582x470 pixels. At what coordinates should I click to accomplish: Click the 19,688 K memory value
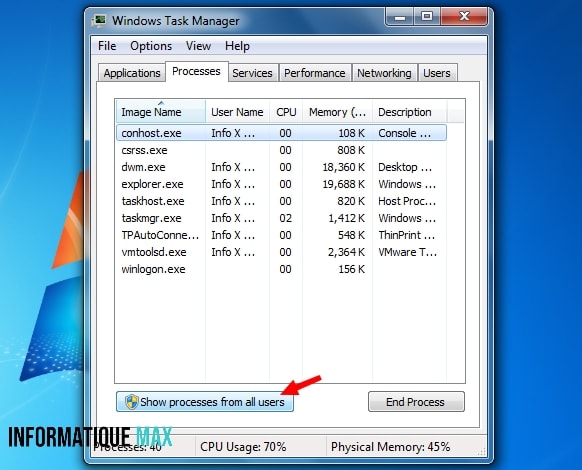[344, 184]
